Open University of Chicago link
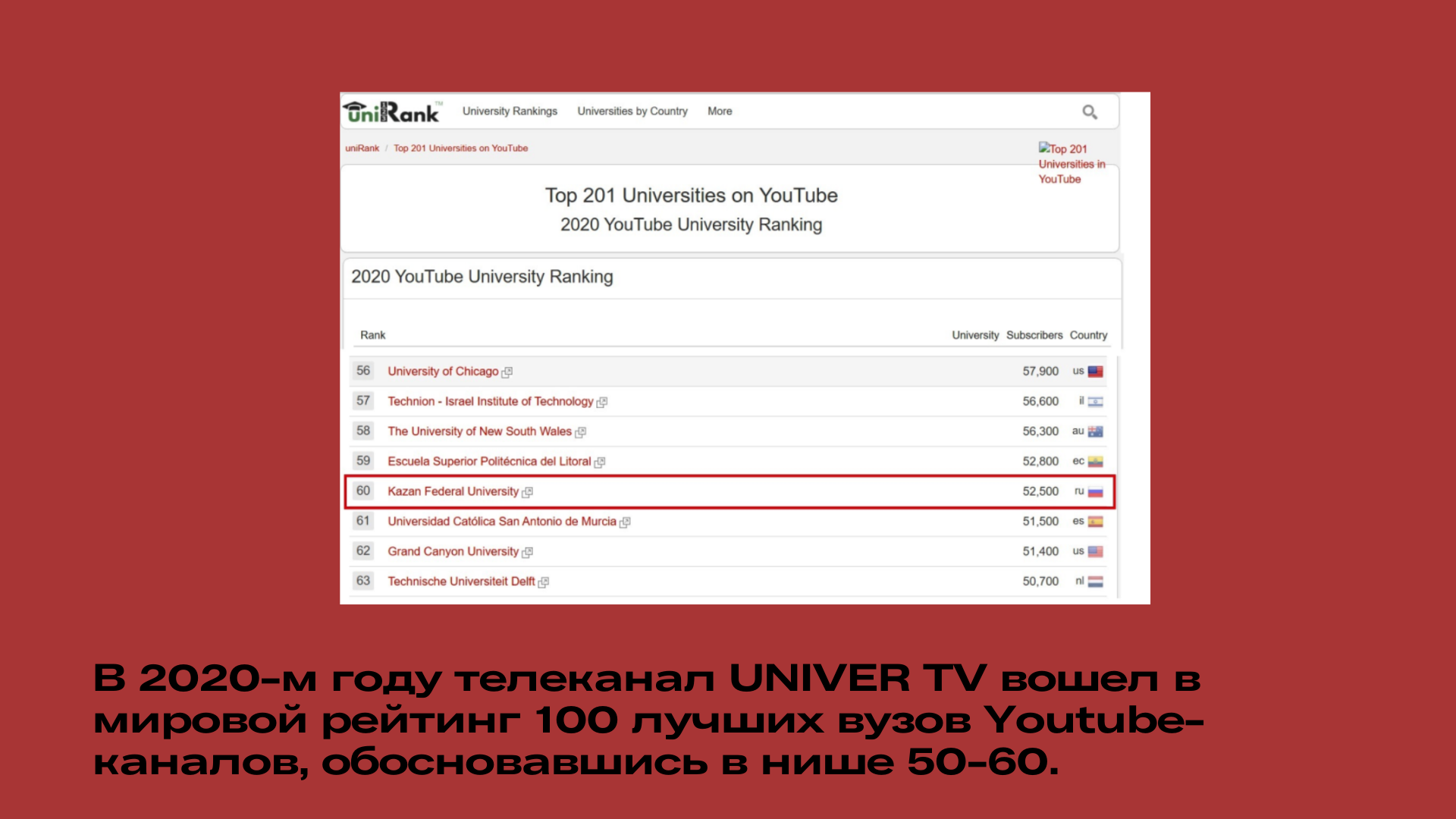Viewport: 1456px width, 819px height. click(443, 371)
